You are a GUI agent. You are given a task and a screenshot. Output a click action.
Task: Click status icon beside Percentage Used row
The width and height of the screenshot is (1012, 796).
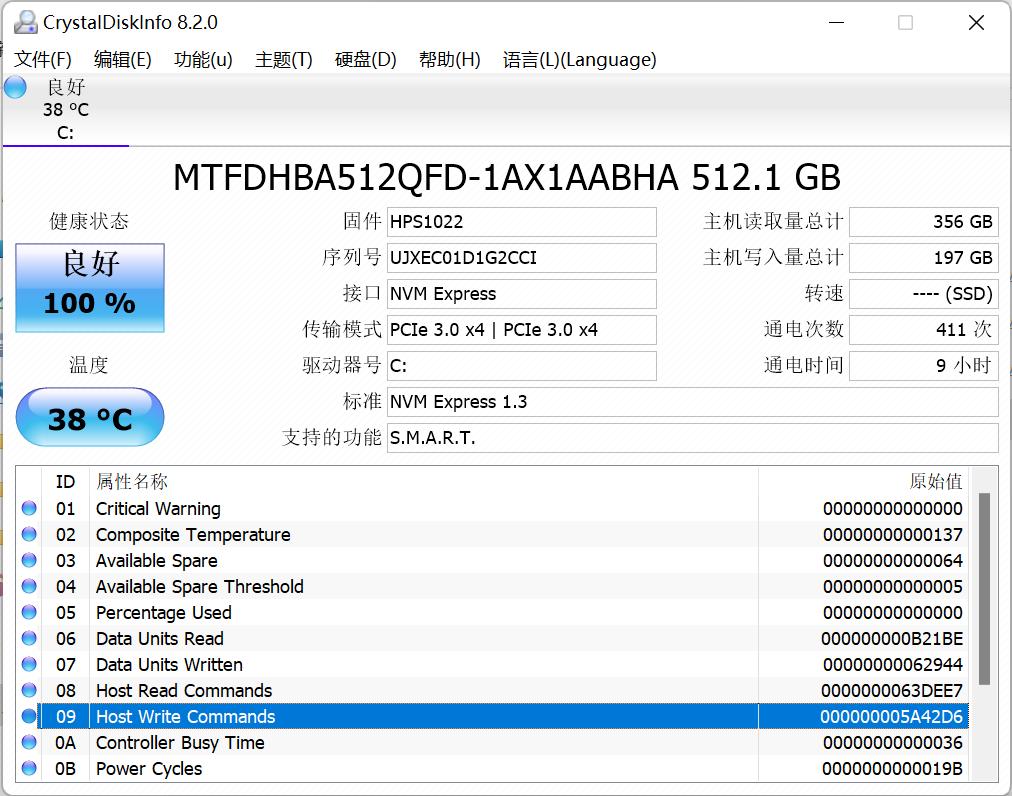pos(29,612)
